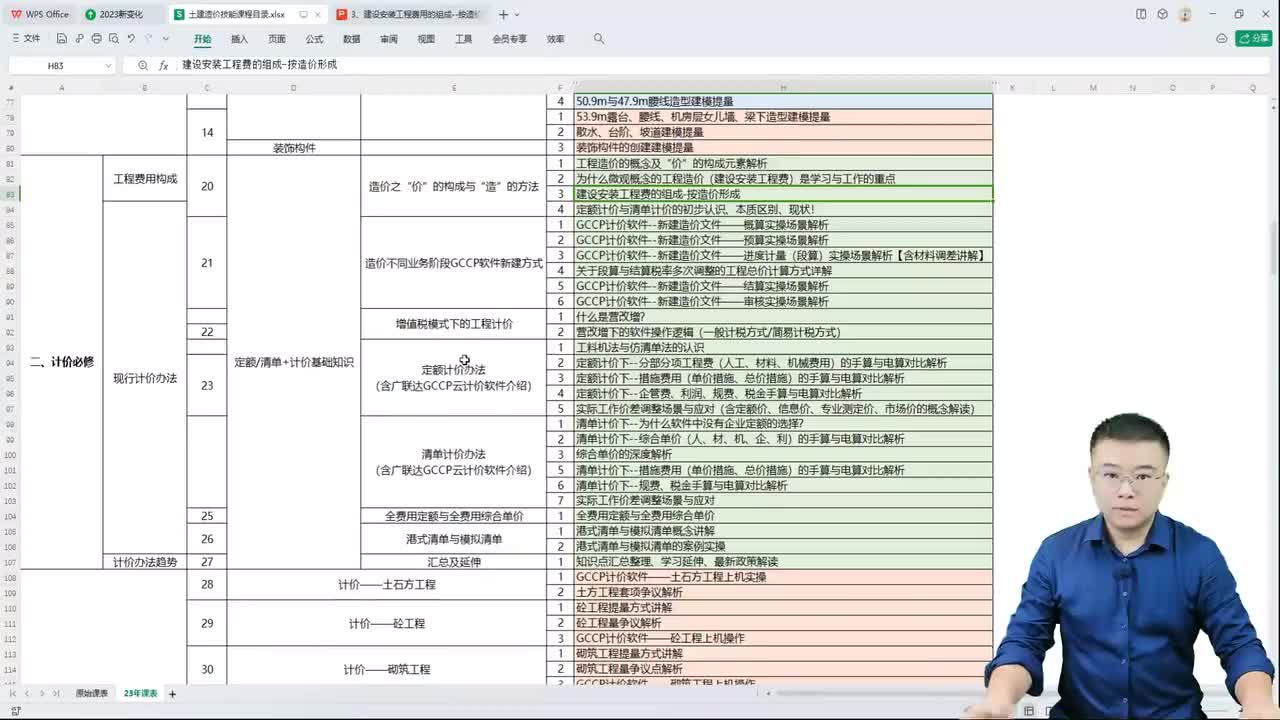
Task: Switch to the 公式 ribbon tab
Action: pos(314,39)
